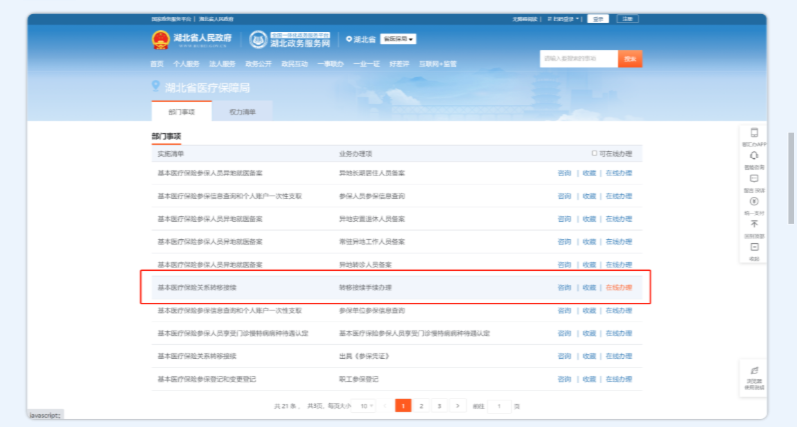Screen dimensions: 797x427
Task: Click 在线办理 for 异地长期居住人员备案
Action: click(619, 173)
